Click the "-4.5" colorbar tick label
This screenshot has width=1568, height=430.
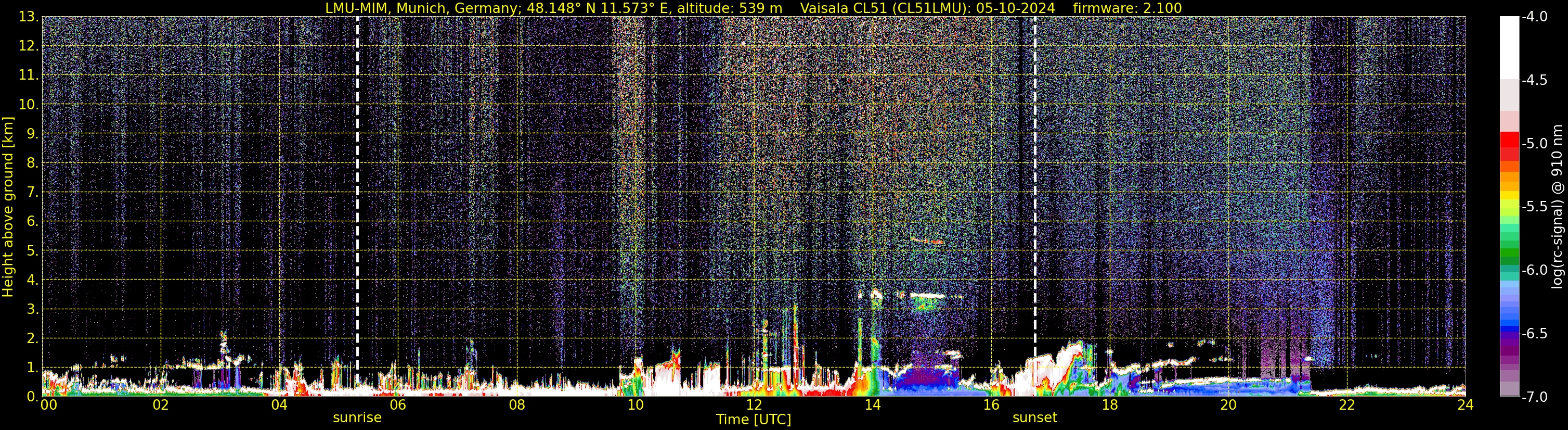(1534, 80)
